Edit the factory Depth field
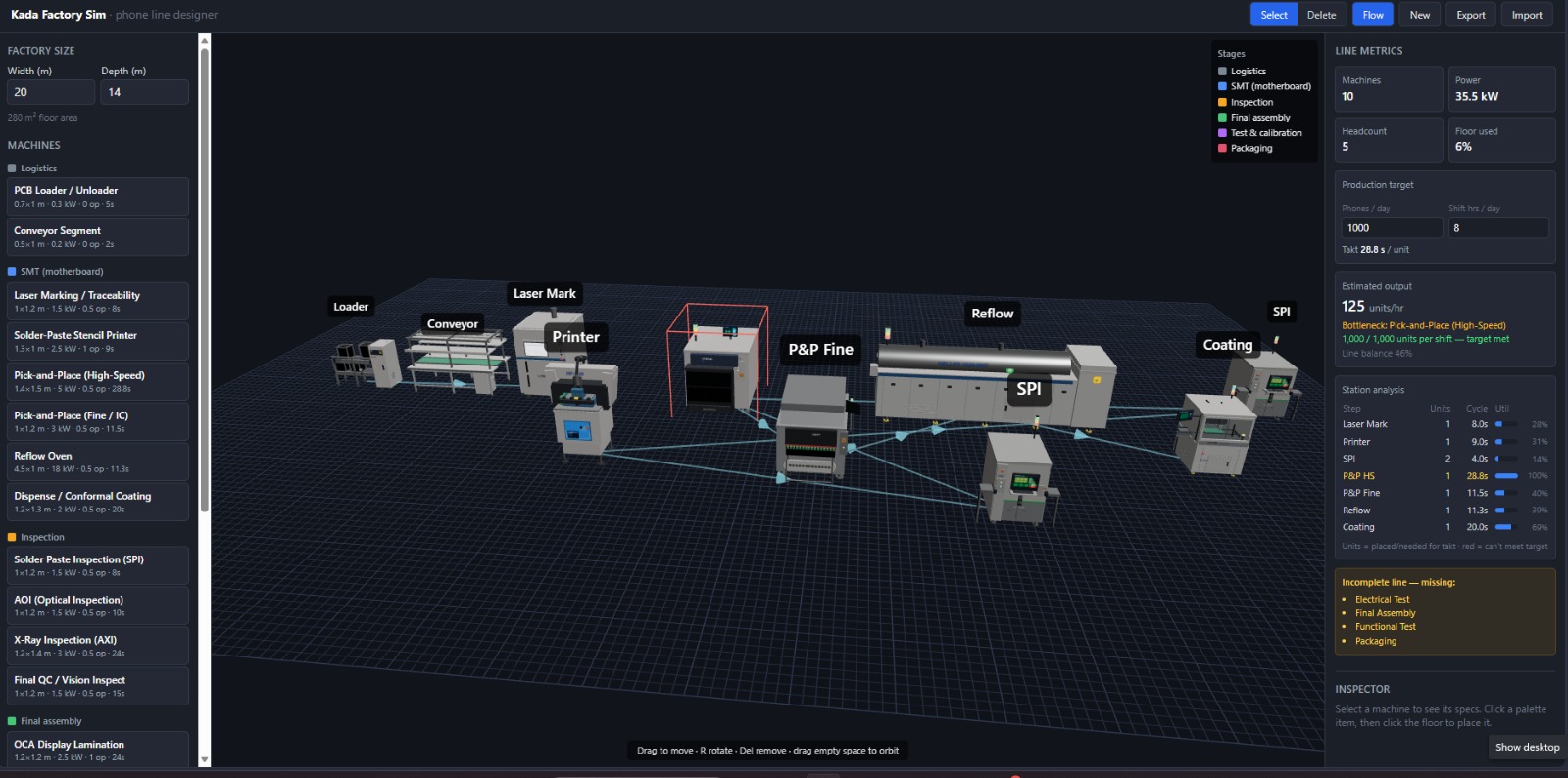1568x778 pixels. coord(145,92)
